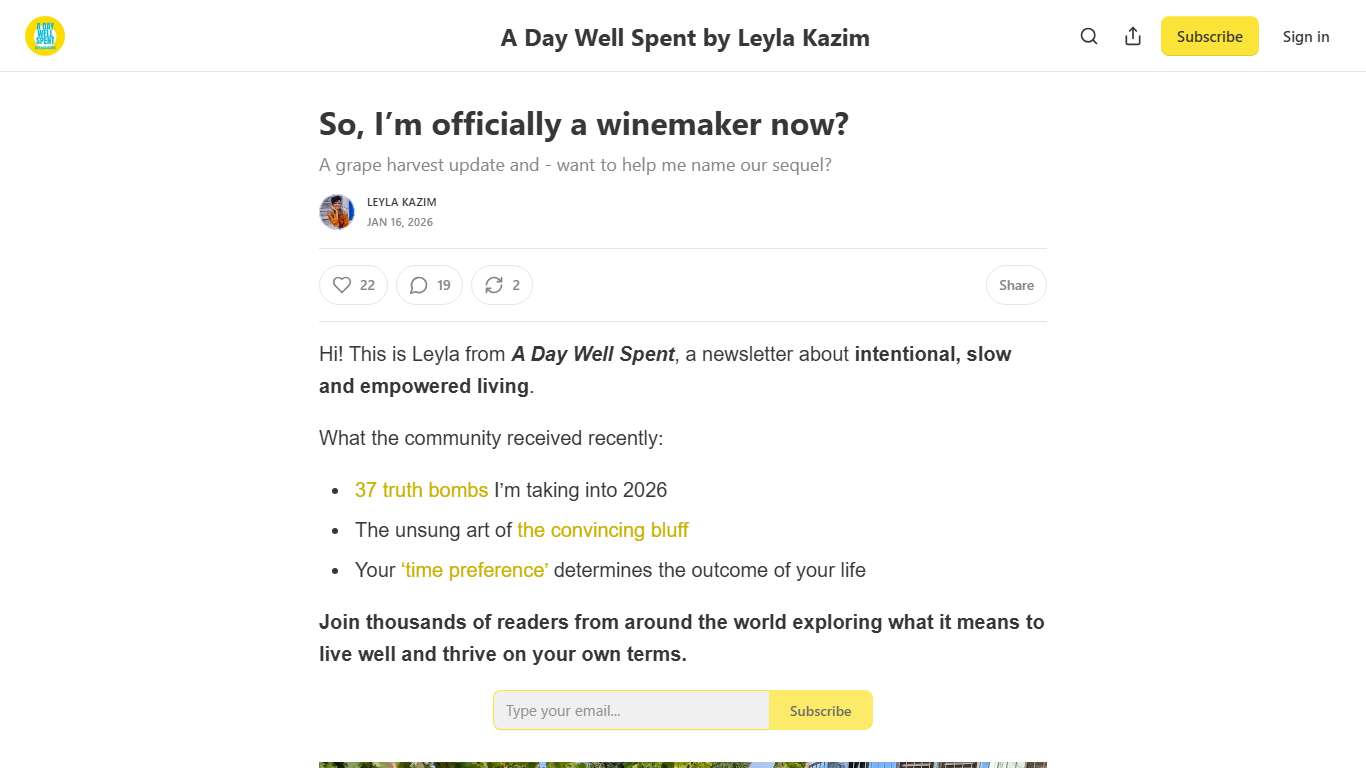Click the Sign in link
Viewport: 1366px width, 768px height.
(1306, 37)
